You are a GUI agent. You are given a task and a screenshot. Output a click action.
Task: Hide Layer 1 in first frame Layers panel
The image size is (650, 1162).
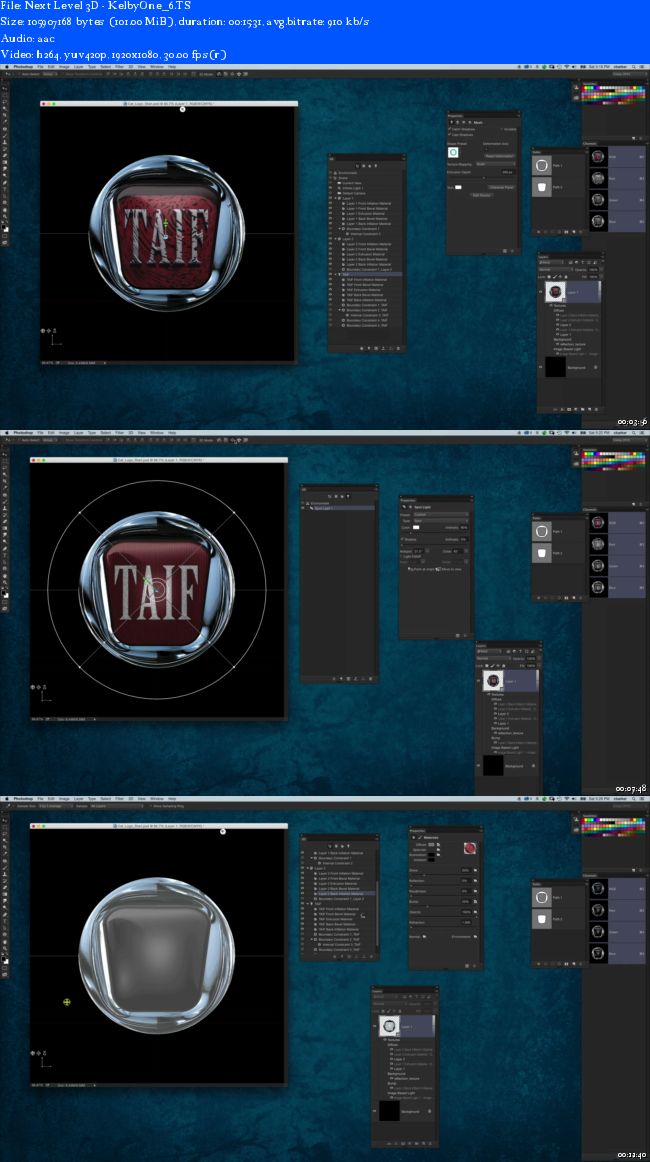542,292
